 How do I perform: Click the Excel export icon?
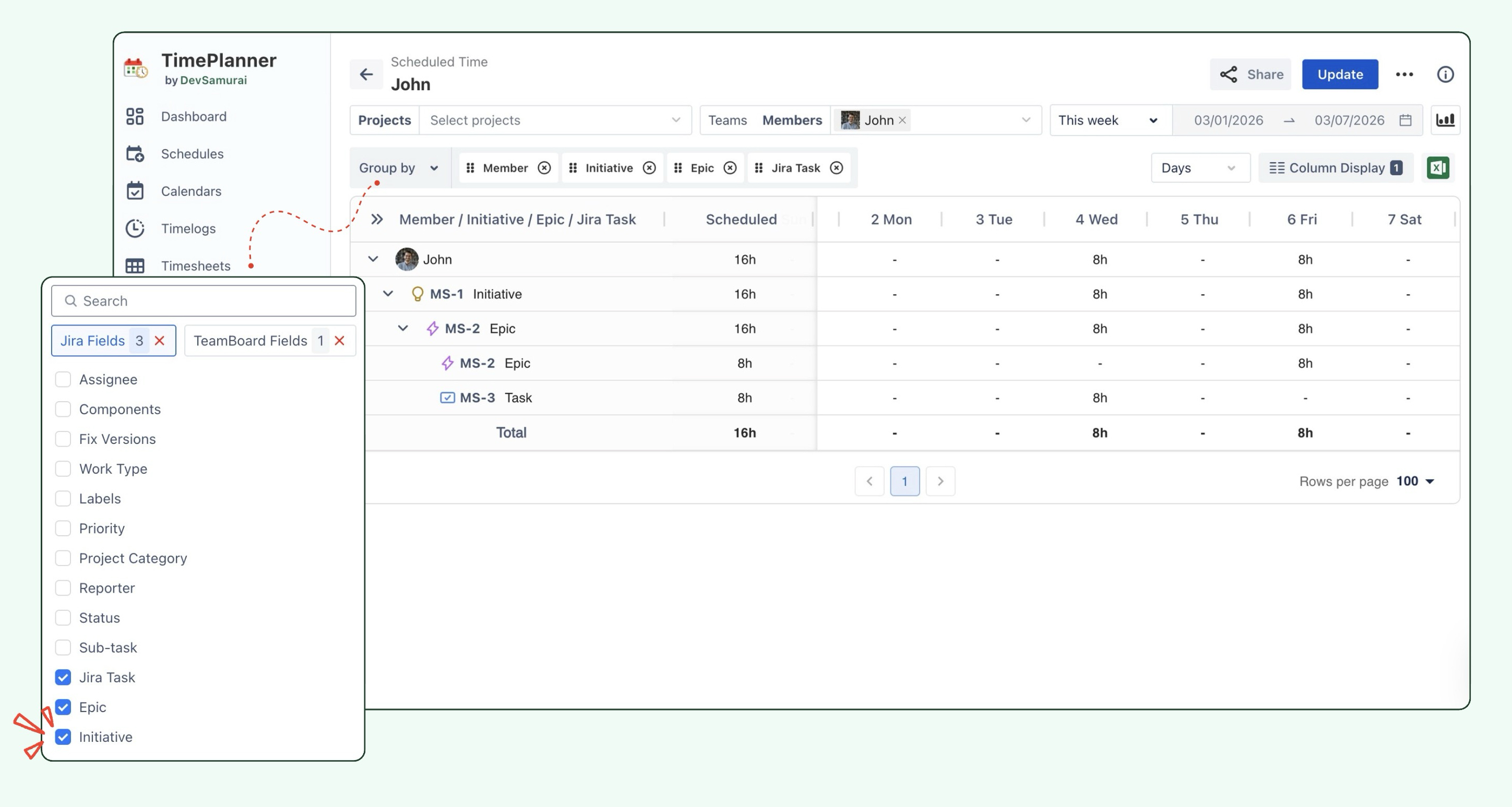tap(1438, 168)
